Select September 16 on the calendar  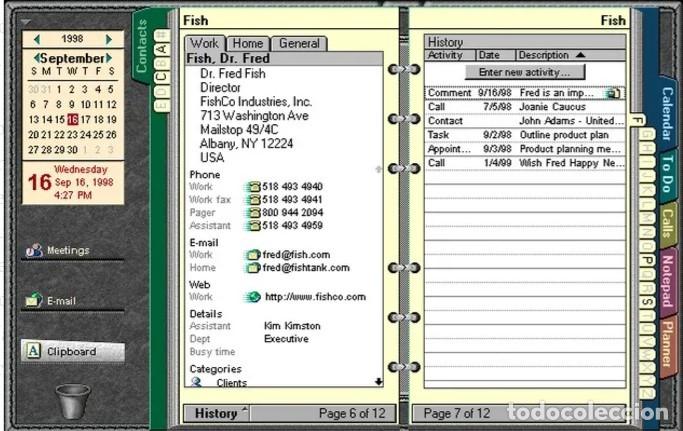73,119
